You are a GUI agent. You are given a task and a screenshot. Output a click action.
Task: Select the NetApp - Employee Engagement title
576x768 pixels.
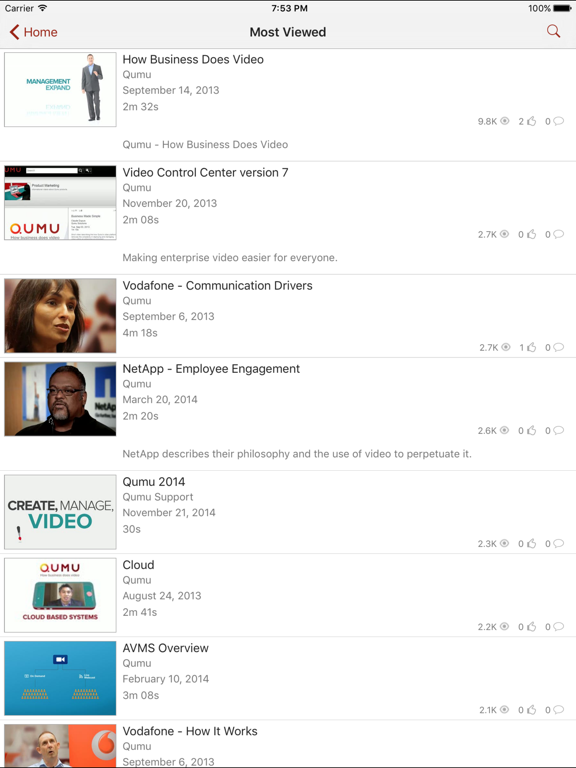click(211, 369)
